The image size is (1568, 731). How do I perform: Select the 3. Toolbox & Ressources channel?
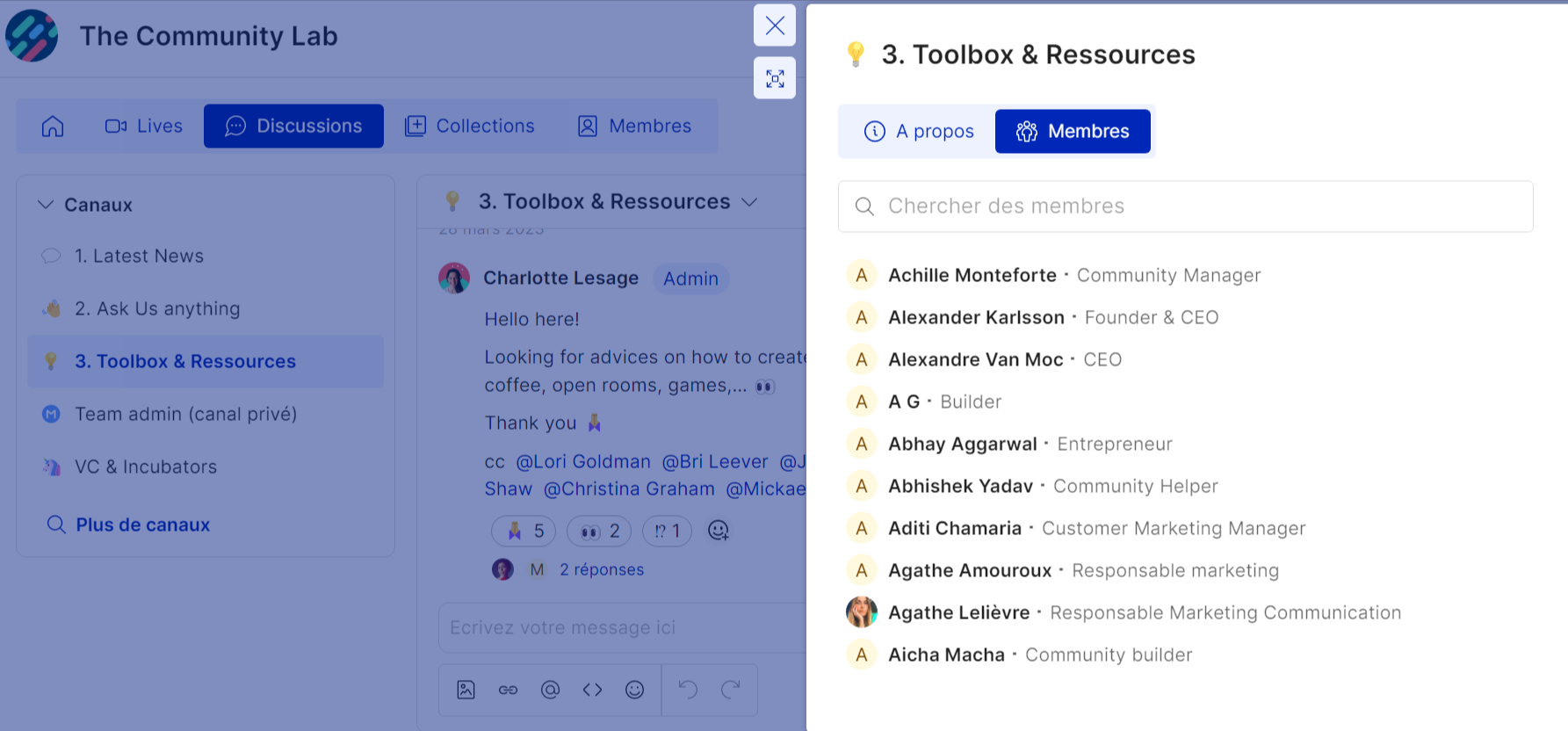coord(206,361)
